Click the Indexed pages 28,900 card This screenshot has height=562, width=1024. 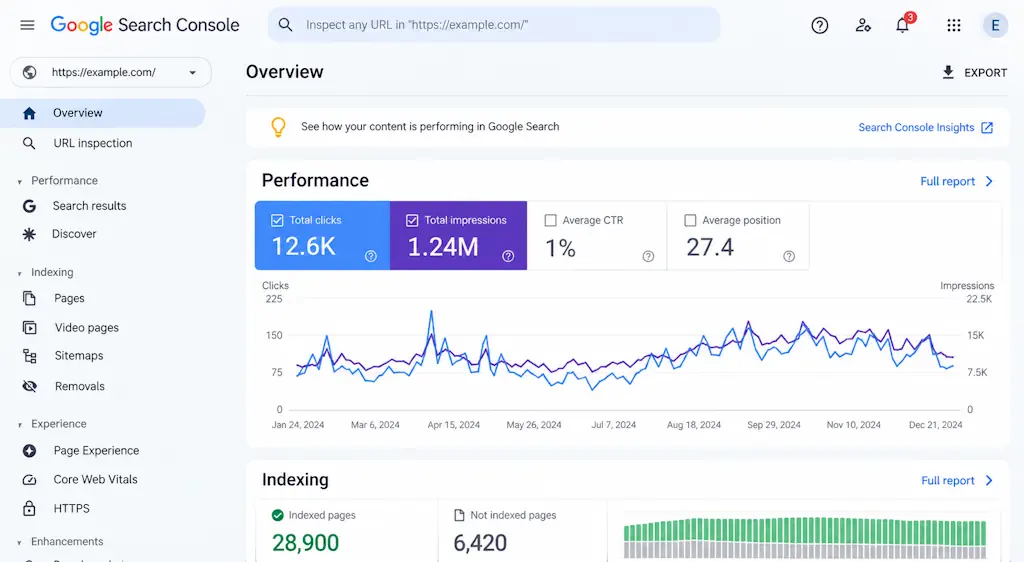point(347,531)
